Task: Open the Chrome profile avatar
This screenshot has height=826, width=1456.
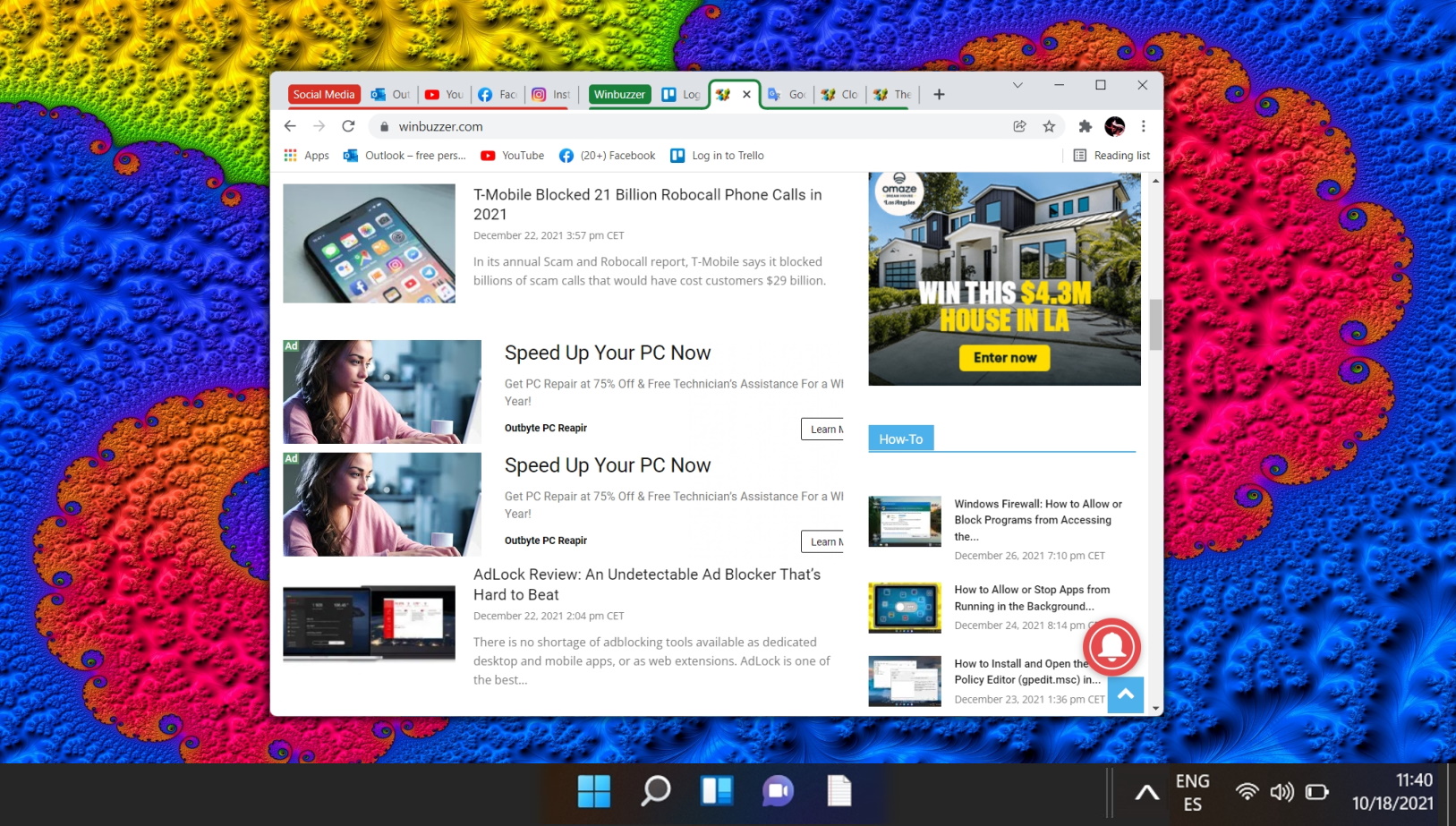Action: [x=1114, y=126]
